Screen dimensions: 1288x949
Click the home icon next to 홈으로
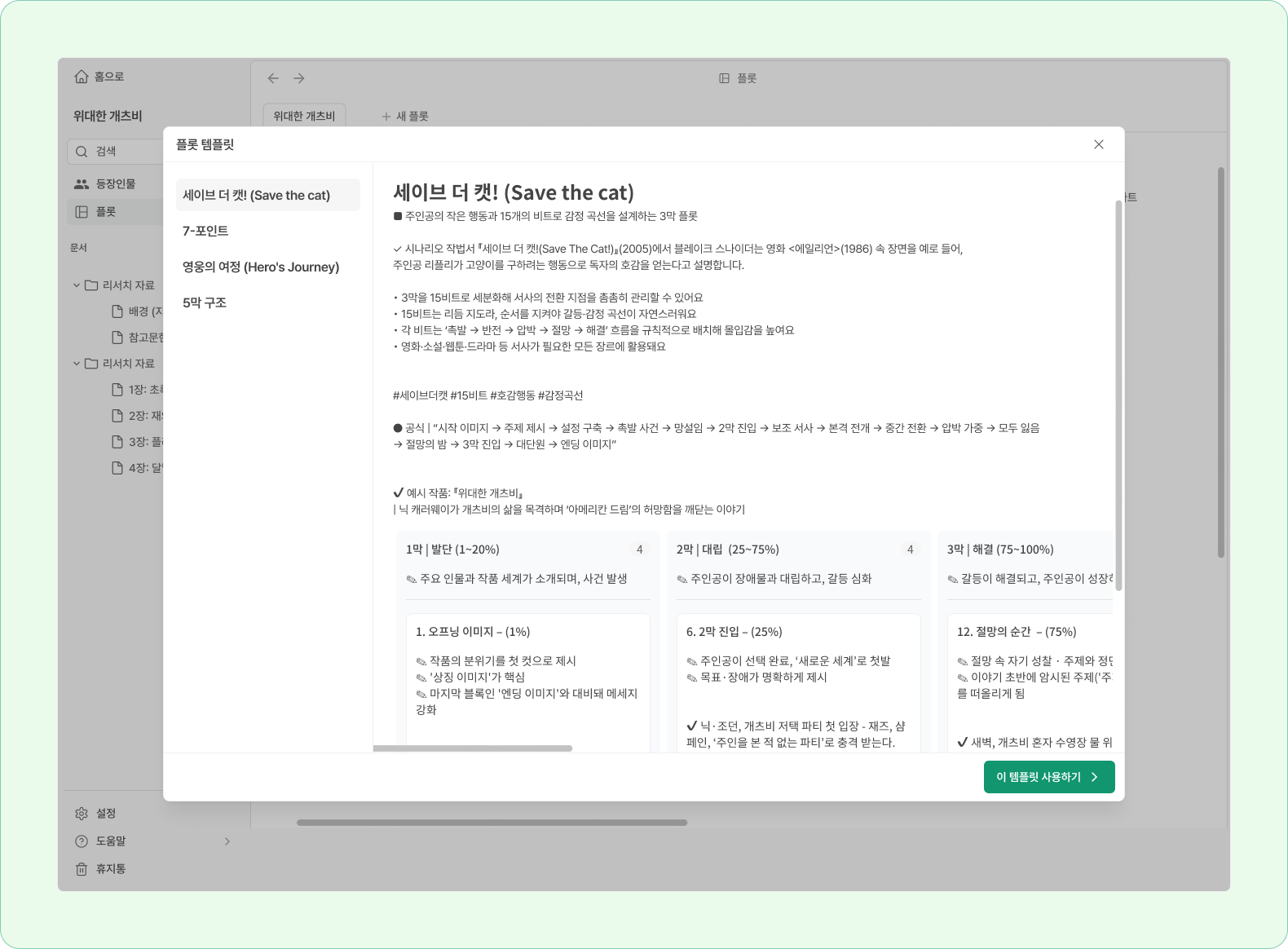click(x=82, y=77)
